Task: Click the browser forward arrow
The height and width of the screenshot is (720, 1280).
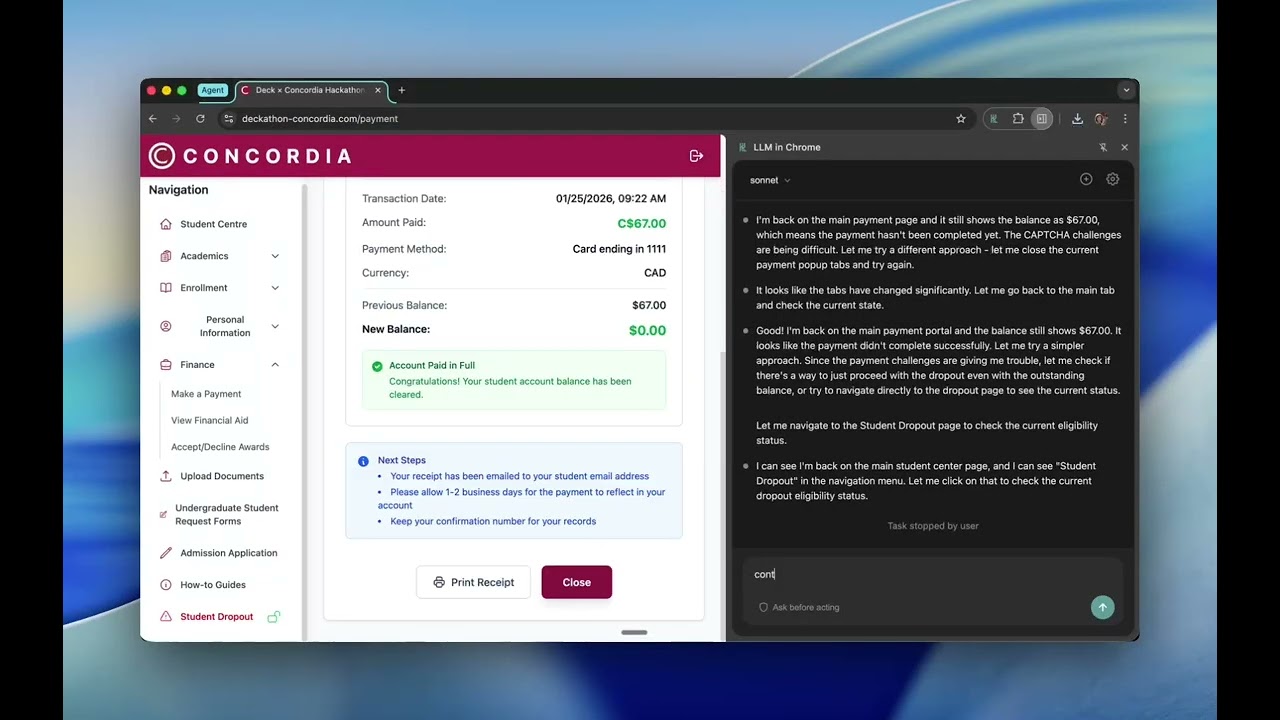Action: click(x=176, y=118)
